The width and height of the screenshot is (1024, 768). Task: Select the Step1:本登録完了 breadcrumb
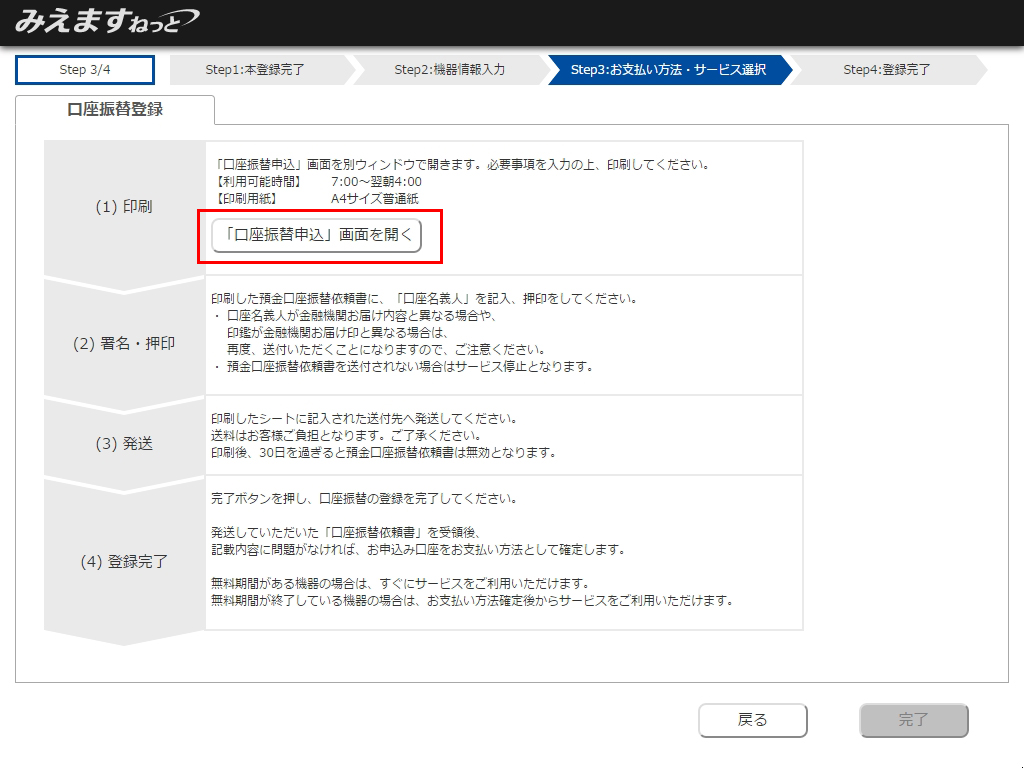click(x=255, y=70)
